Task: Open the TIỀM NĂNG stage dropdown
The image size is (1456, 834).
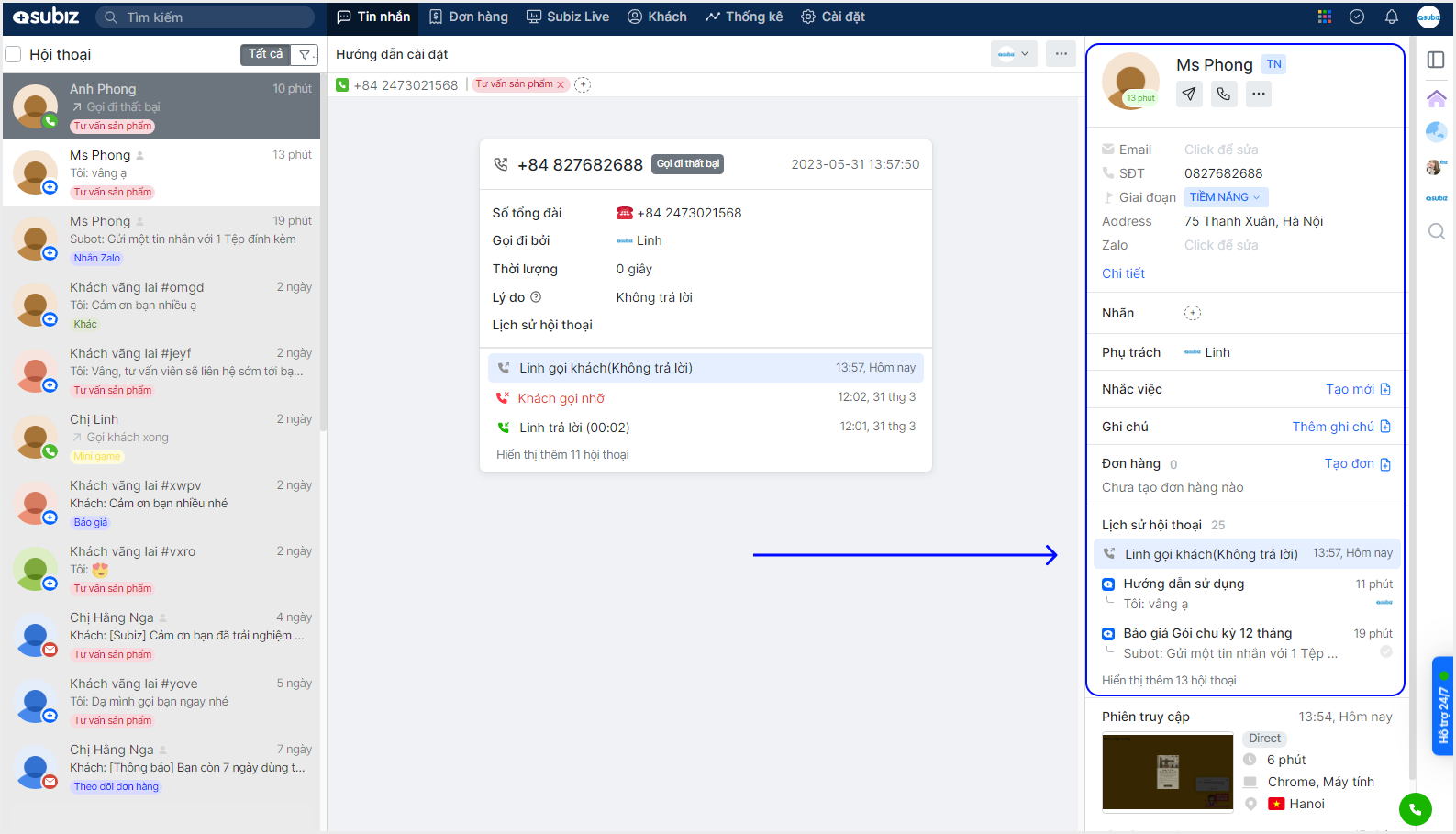Action: coord(1225,197)
